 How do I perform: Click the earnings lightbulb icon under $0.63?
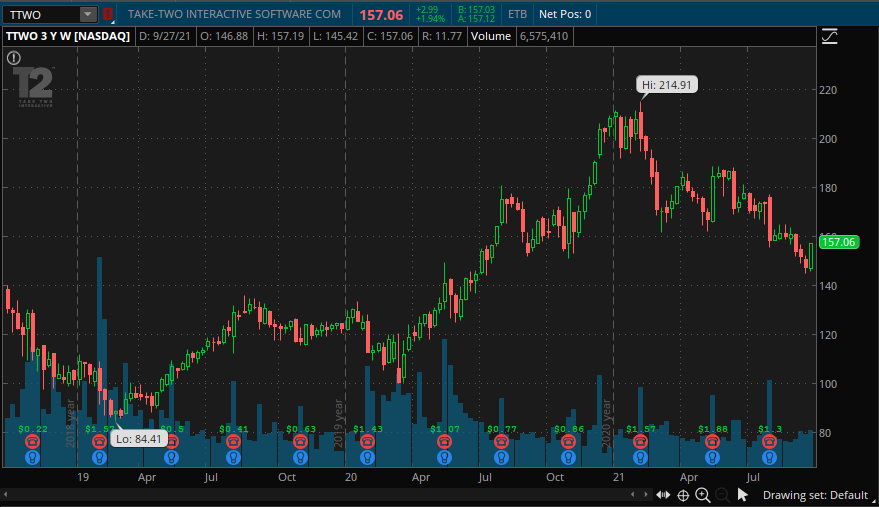300,458
